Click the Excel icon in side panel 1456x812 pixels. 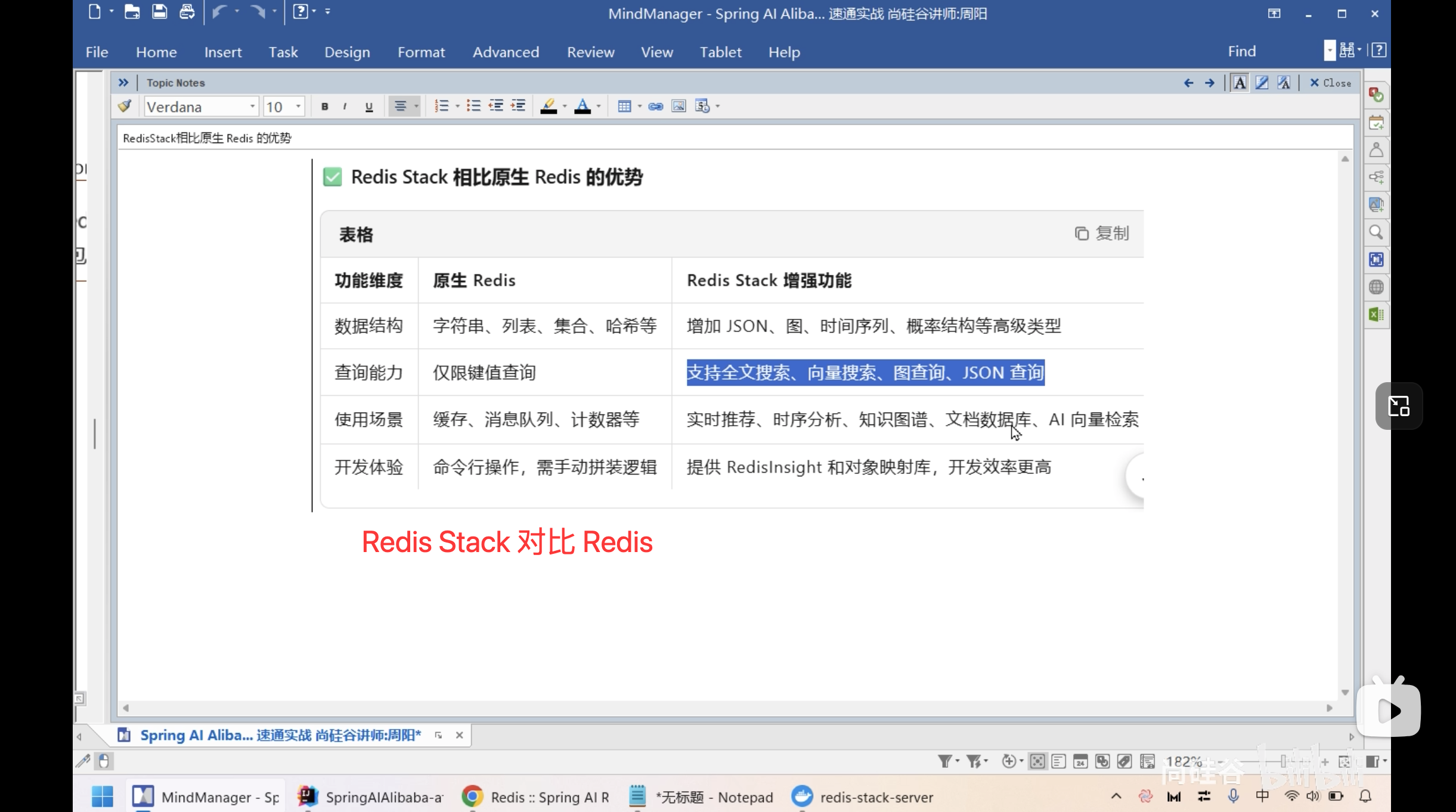point(1376,315)
